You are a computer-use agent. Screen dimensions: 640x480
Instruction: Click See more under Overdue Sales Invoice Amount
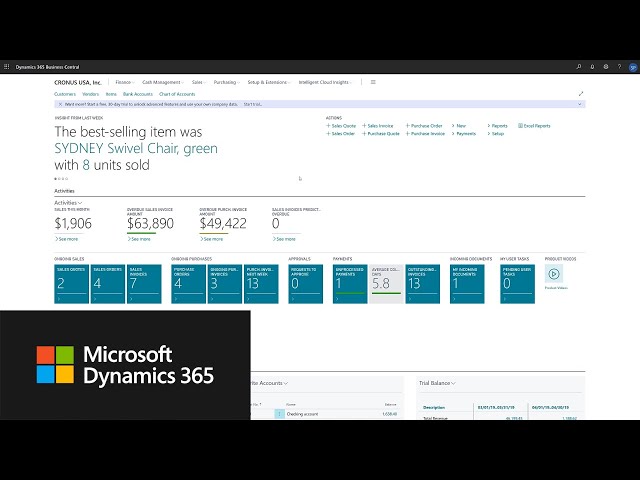point(139,239)
